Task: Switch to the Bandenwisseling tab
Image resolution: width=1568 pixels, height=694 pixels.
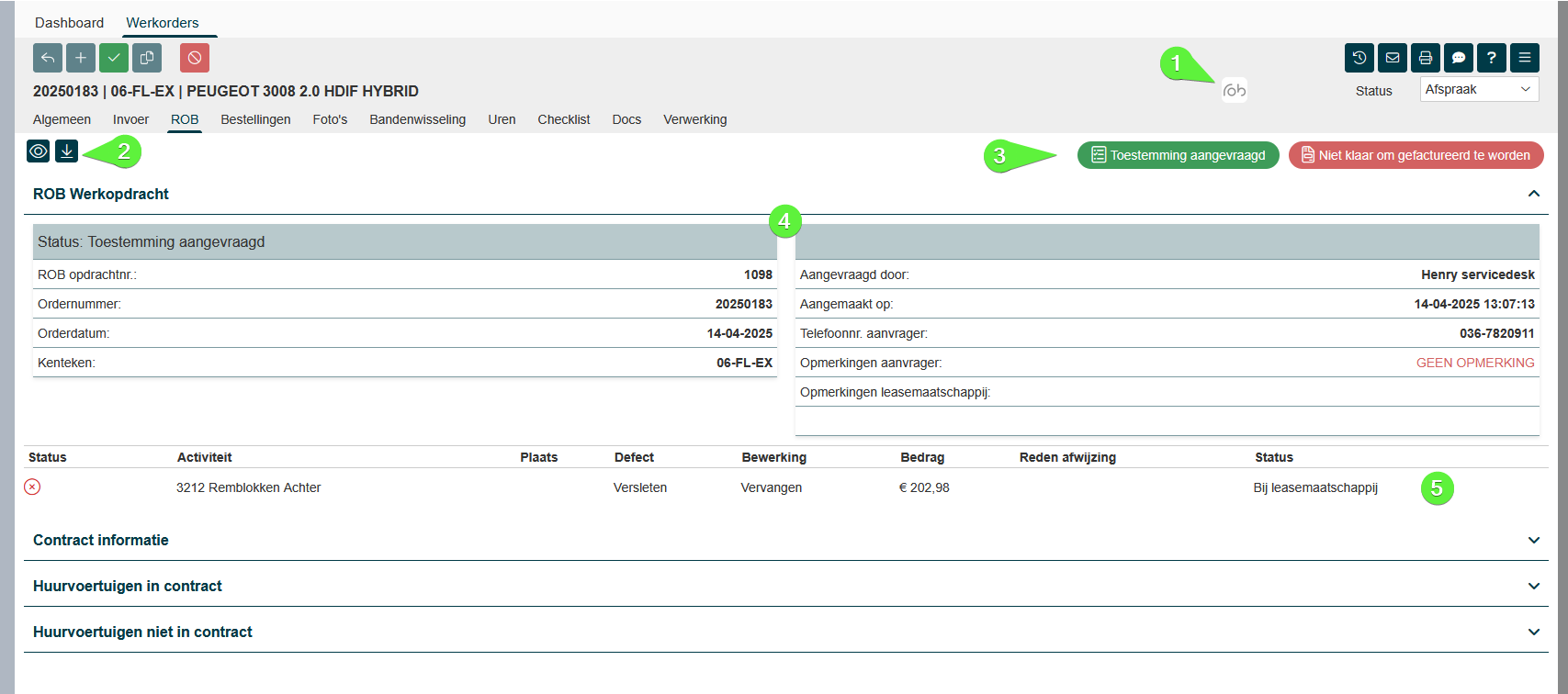Action: (417, 119)
